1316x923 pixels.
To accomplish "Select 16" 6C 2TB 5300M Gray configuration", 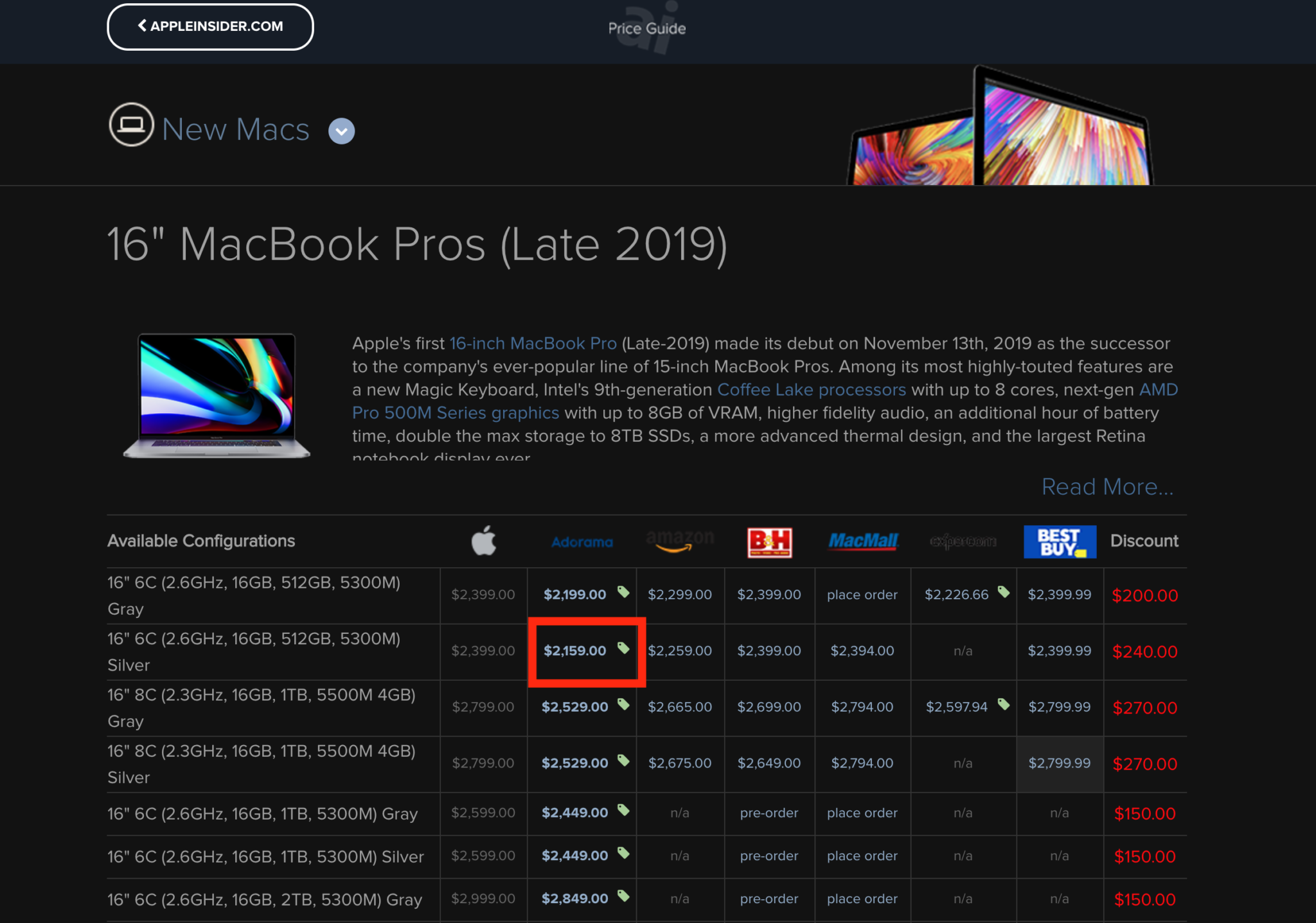I will tap(265, 900).
